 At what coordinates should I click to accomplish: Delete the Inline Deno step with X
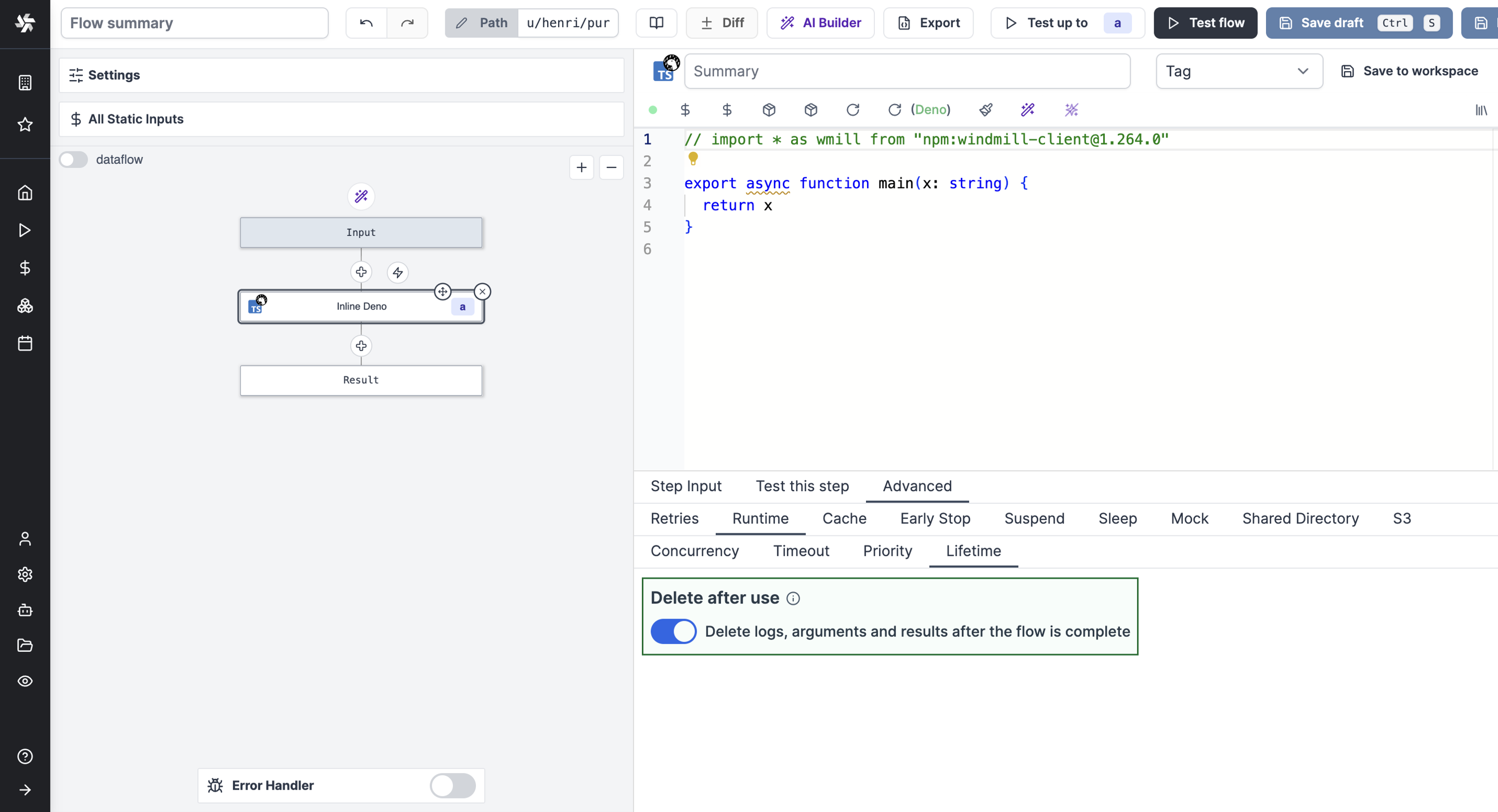tap(482, 291)
